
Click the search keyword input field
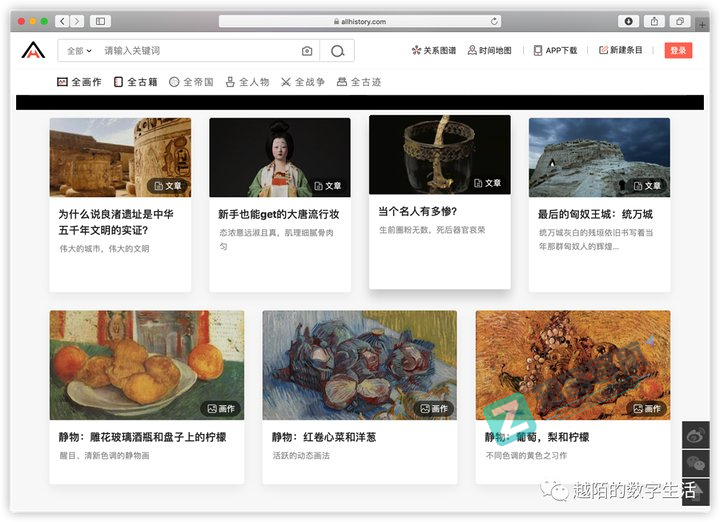coord(195,51)
